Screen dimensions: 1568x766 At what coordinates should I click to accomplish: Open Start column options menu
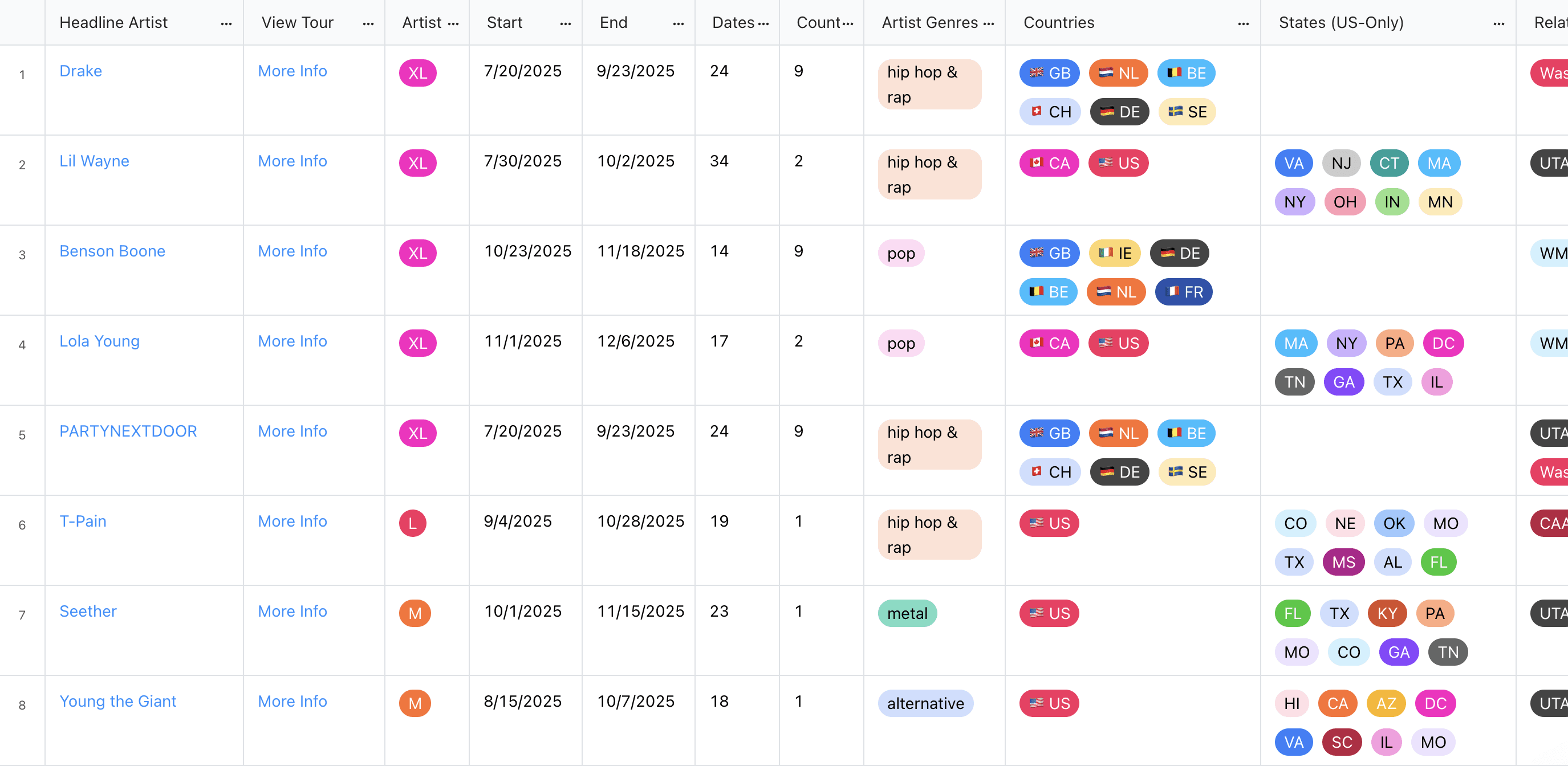coord(565,23)
